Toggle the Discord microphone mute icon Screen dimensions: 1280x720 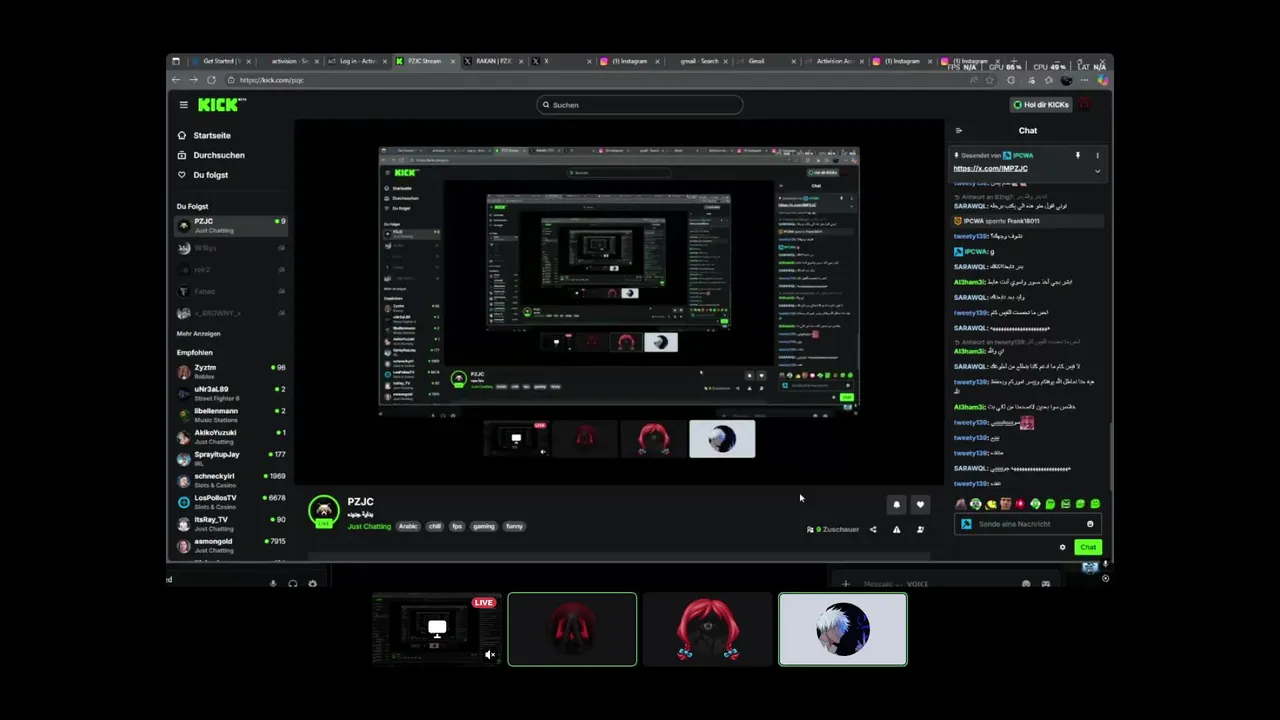click(273, 583)
